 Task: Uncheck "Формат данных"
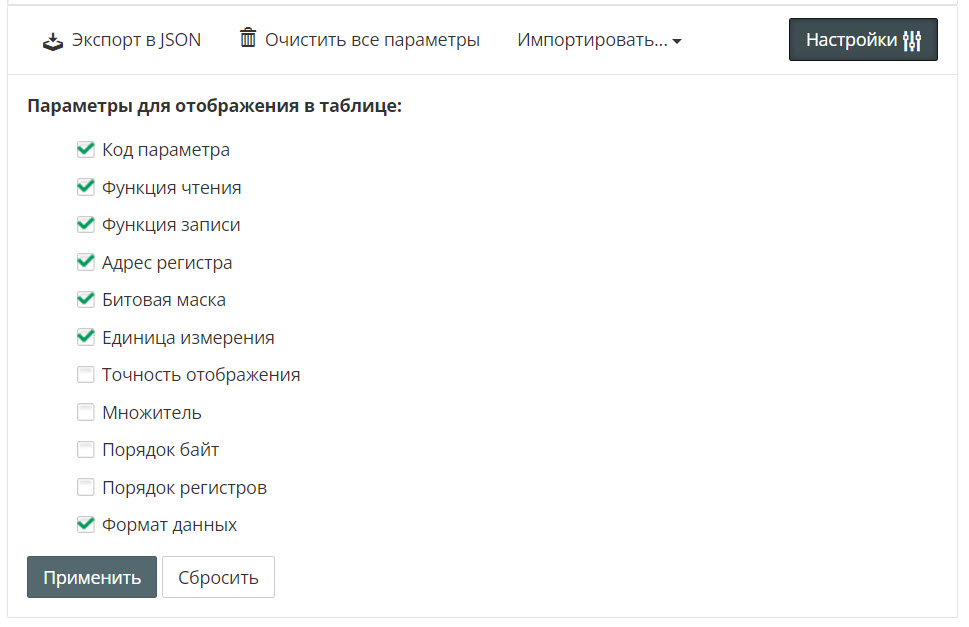tap(86, 524)
